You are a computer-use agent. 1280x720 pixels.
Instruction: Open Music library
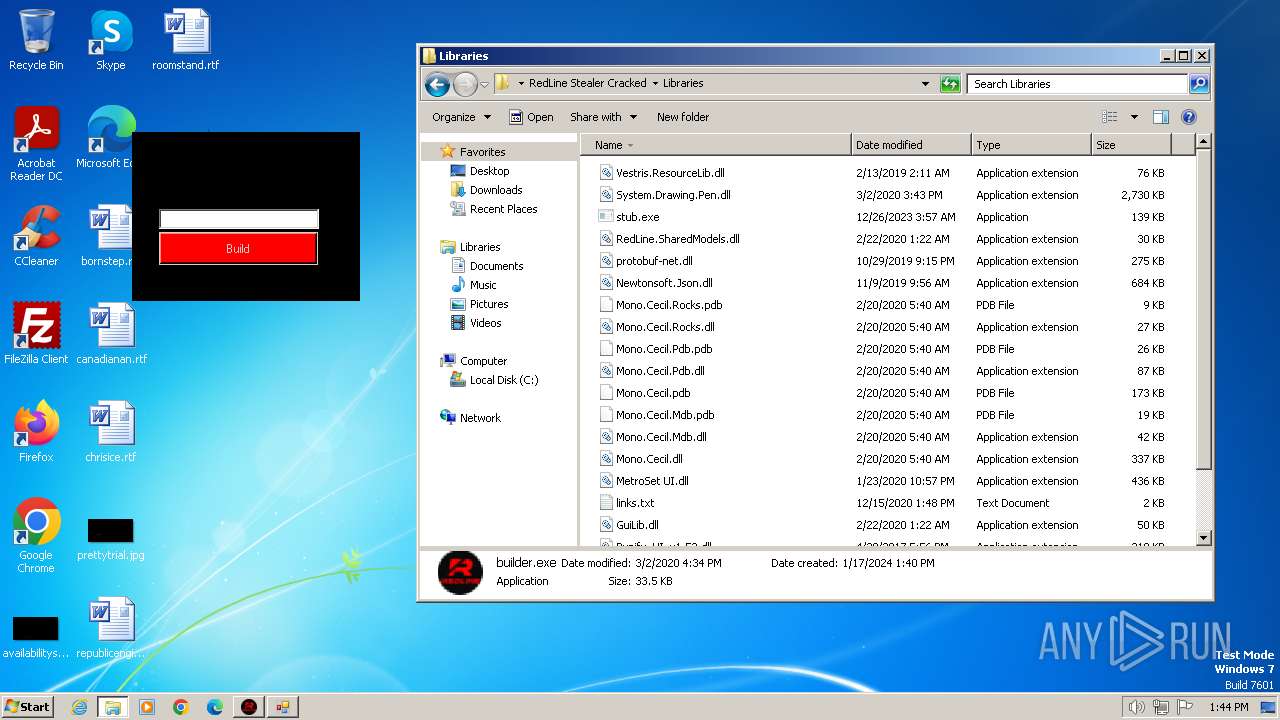[483, 285]
